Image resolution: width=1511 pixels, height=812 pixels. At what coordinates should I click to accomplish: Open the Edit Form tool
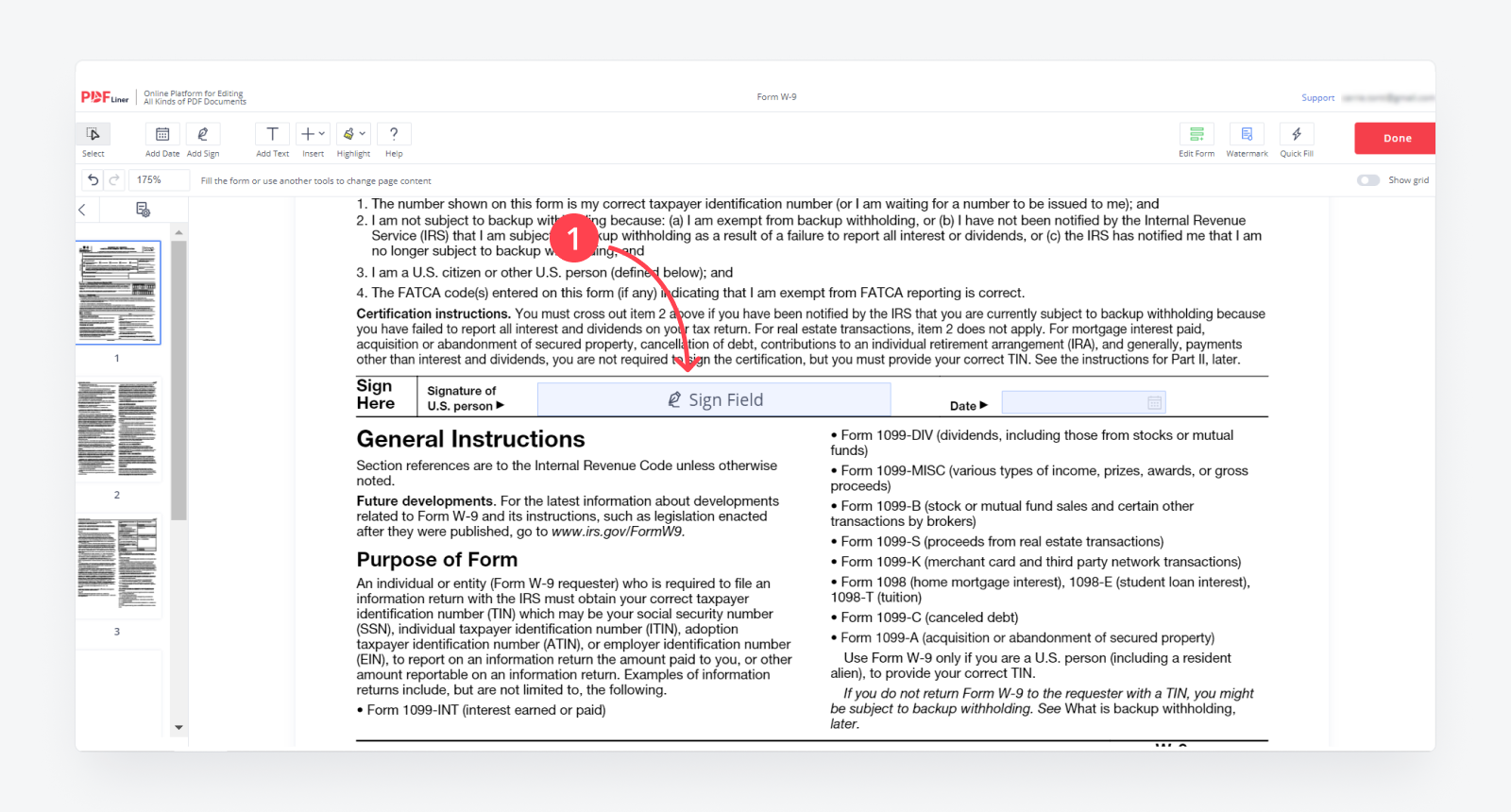pos(1197,134)
